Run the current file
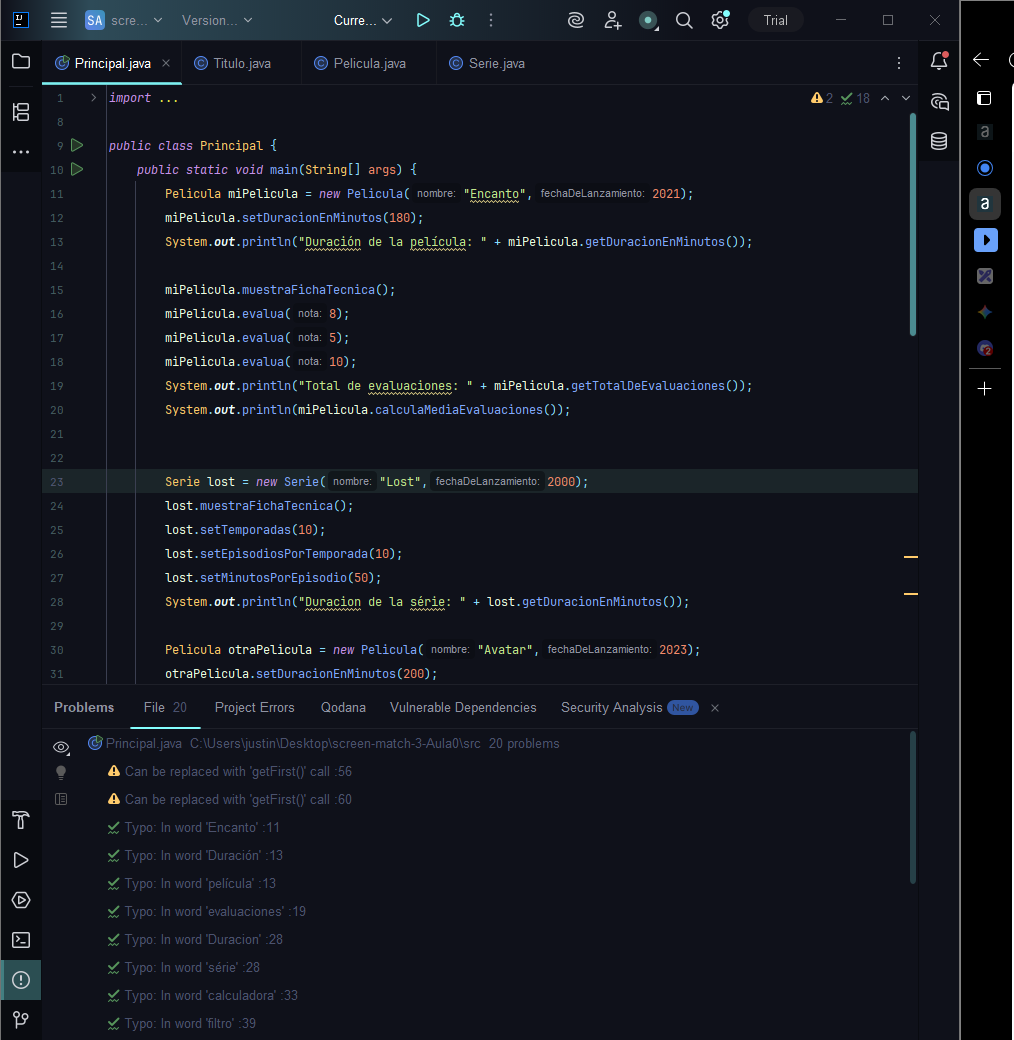The height and width of the screenshot is (1040, 1014). (422, 21)
